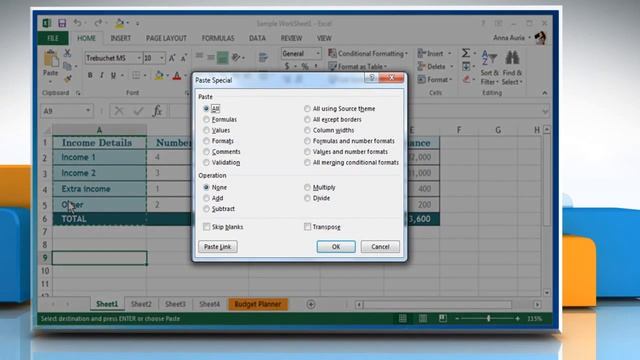Click the New Sheet plus icon
The width and height of the screenshot is (640, 360).
tap(311, 304)
